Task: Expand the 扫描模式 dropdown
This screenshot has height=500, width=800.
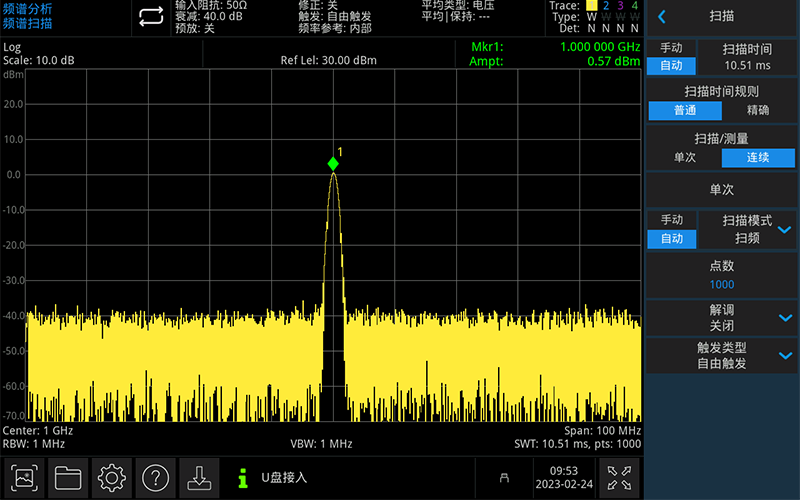Action: click(784, 229)
